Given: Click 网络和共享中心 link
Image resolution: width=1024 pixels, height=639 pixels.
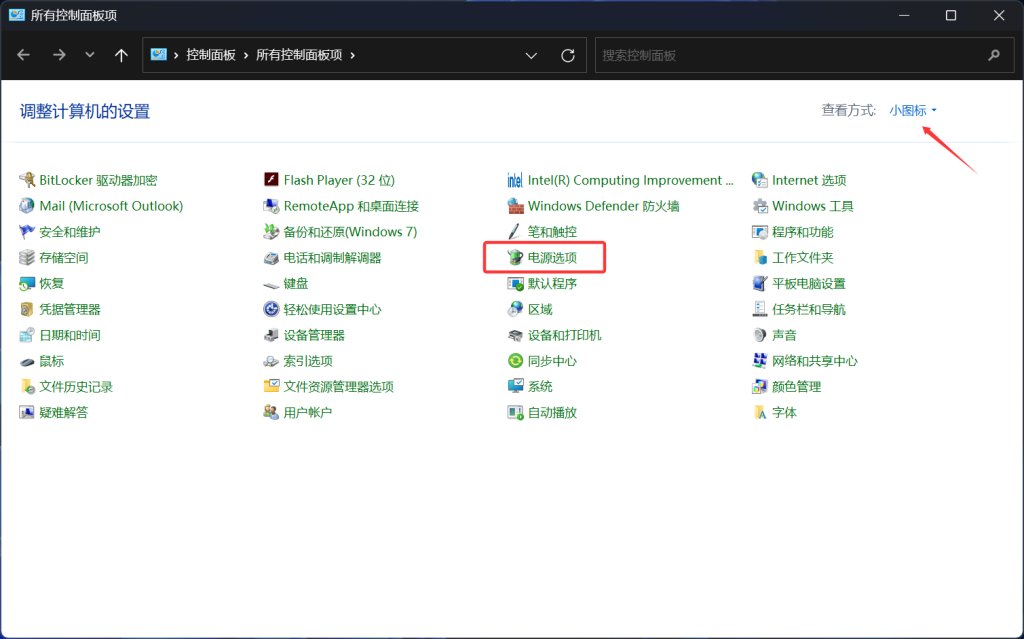Looking at the screenshot, I should click(814, 361).
